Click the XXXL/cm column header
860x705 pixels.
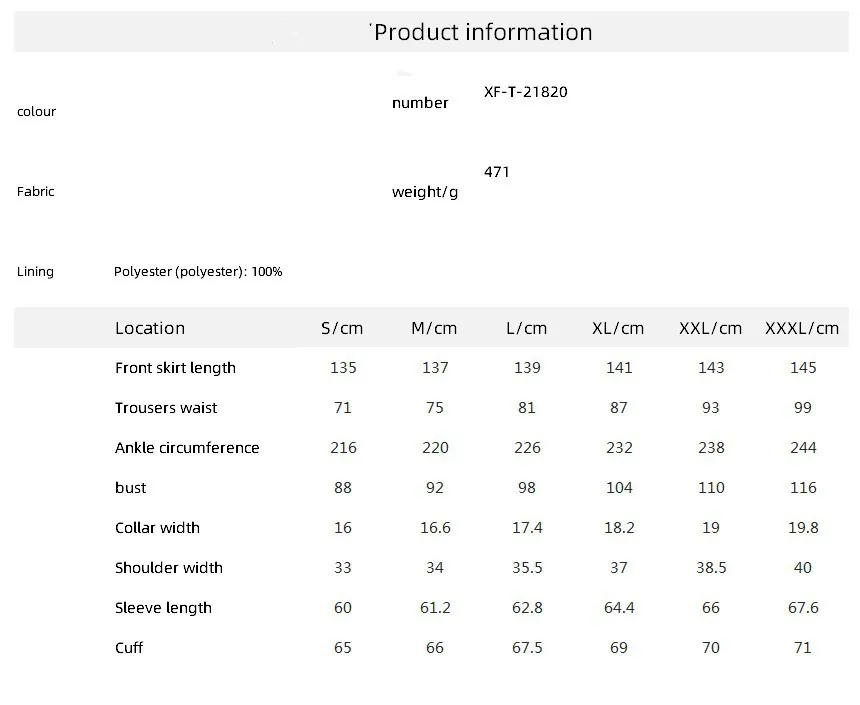click(x=802, y=328)
